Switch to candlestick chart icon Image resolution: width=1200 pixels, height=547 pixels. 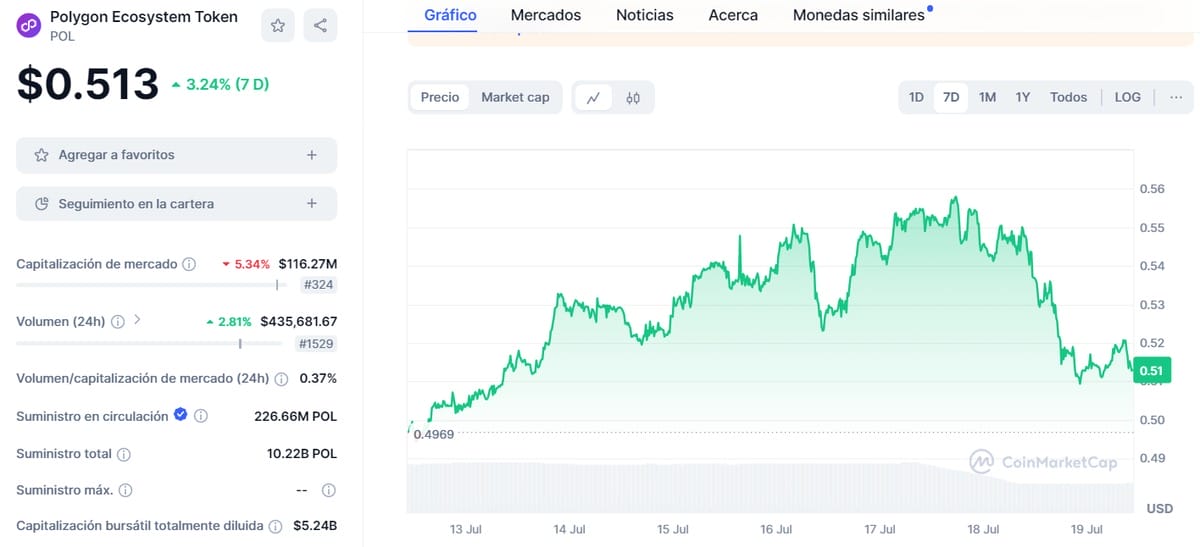click(x=633, y=97)
